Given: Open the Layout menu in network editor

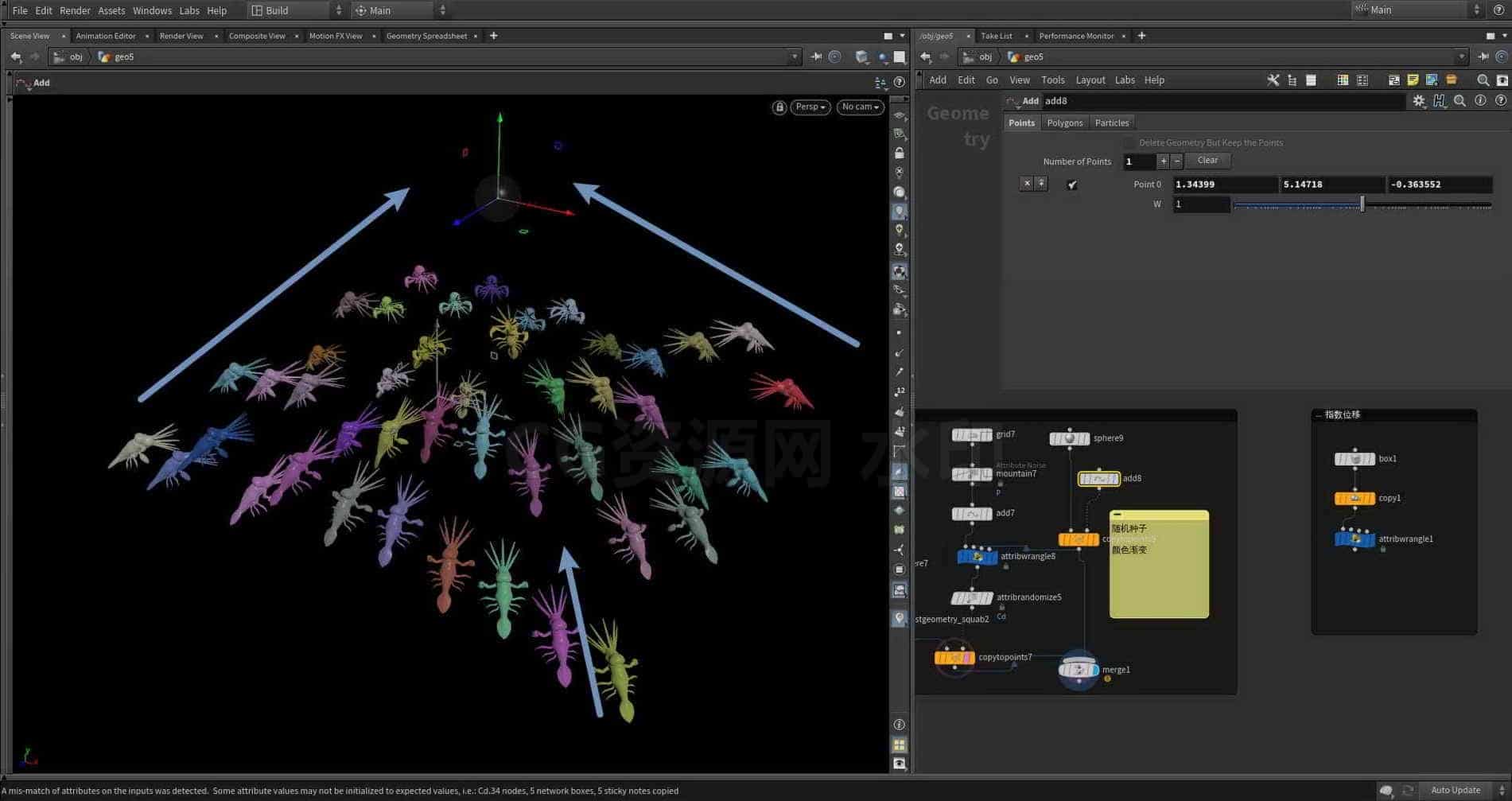Looking at the screenshot, I should pyautogui.click(x=1090, y=80).
